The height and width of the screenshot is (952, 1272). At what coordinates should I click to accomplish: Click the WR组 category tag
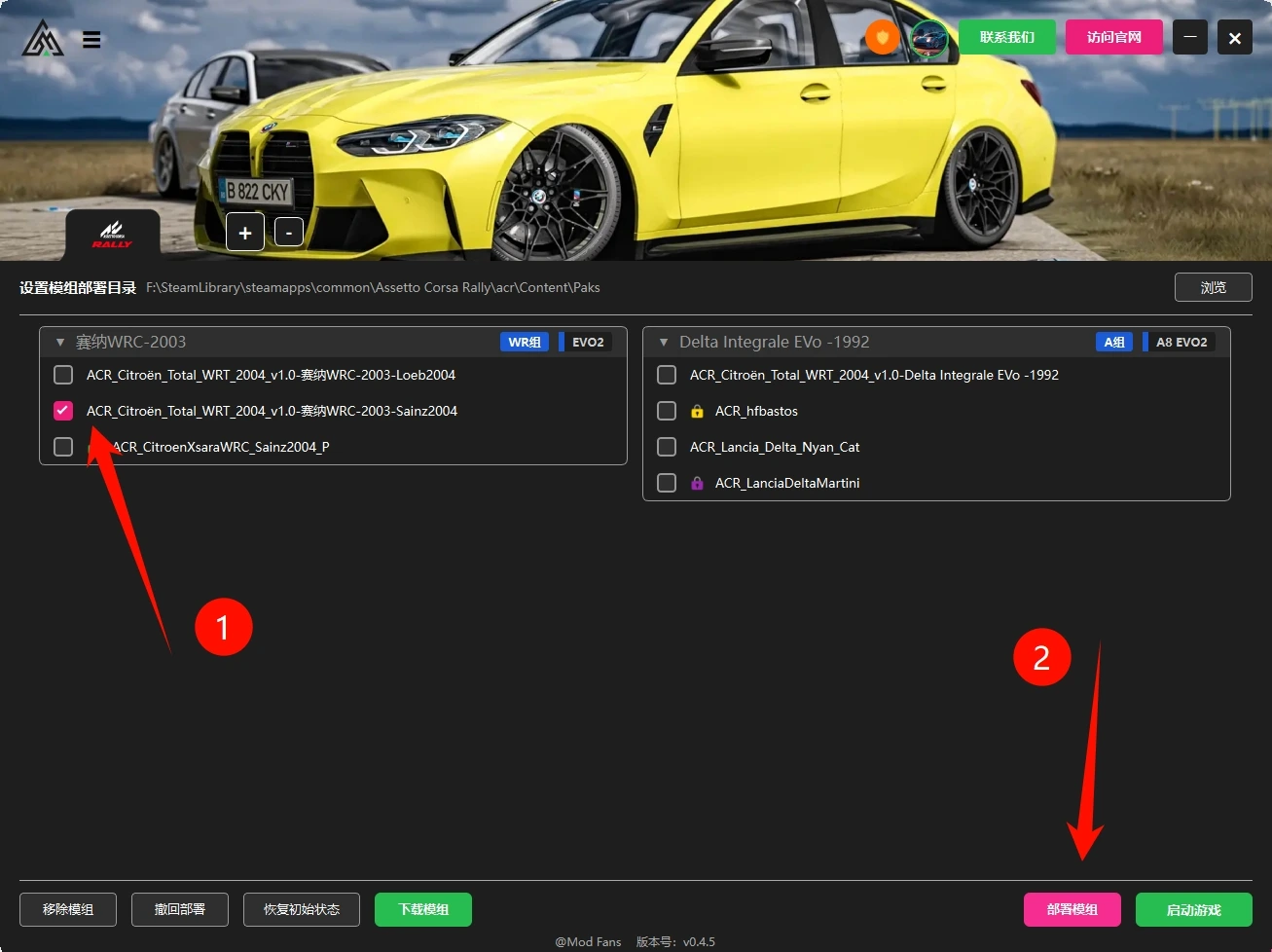(525, 343)
